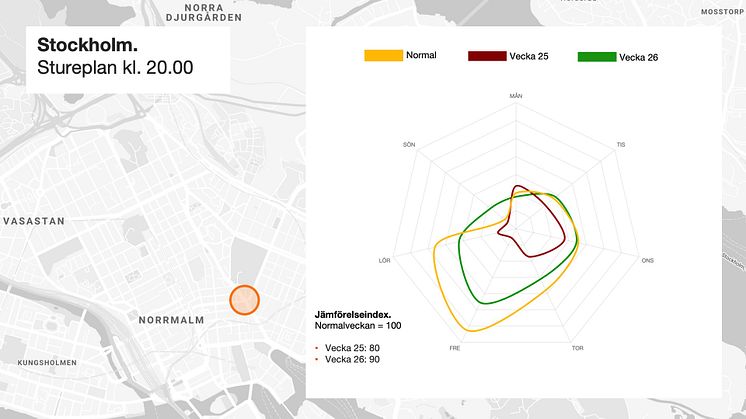Click the ONS axis label

click(648, 261)
